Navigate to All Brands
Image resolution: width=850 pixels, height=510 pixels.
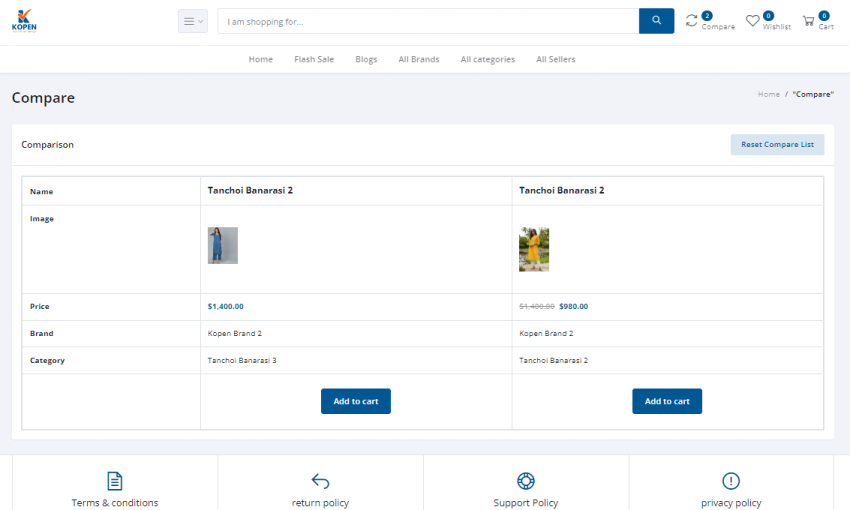419,59
